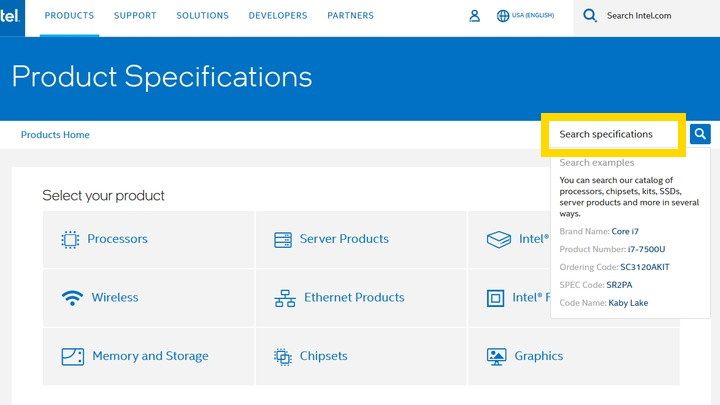The width and height of the screenshot is (720, 405).
Task: Click the user account icon
Action: (475, 16)
